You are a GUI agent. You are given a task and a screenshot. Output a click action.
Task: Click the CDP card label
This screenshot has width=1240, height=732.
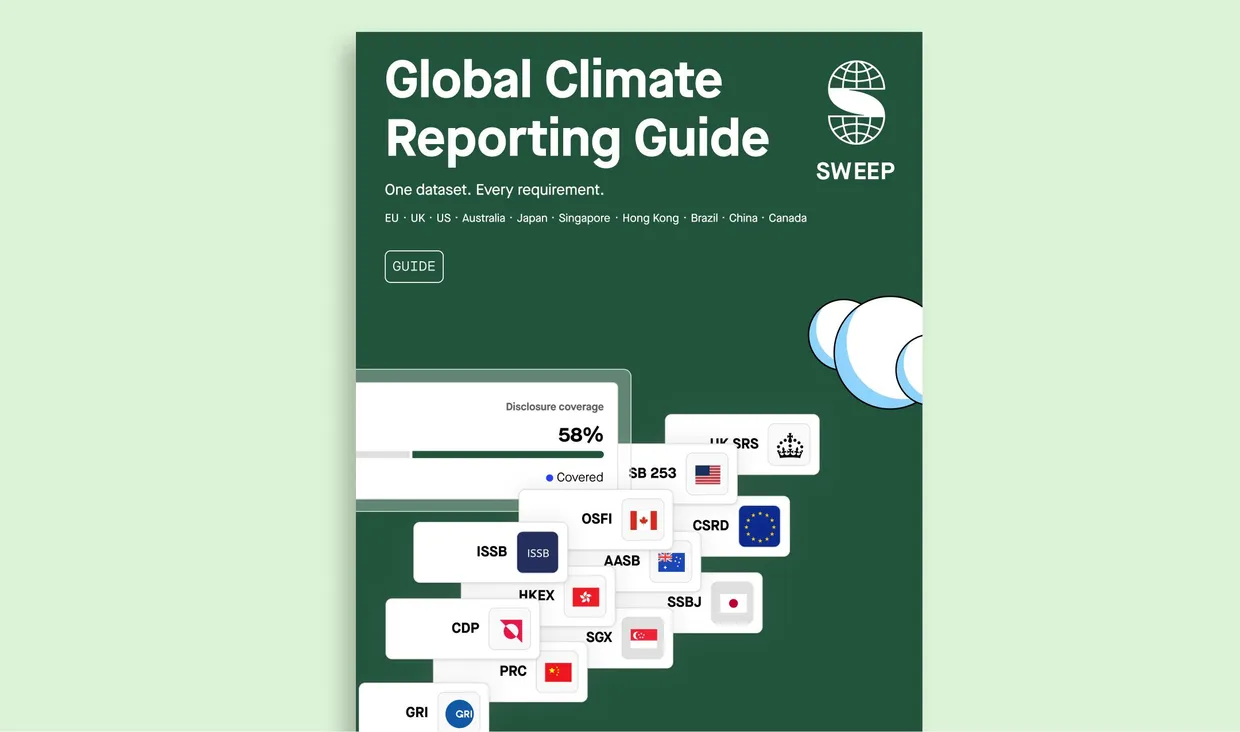(466, 629)
